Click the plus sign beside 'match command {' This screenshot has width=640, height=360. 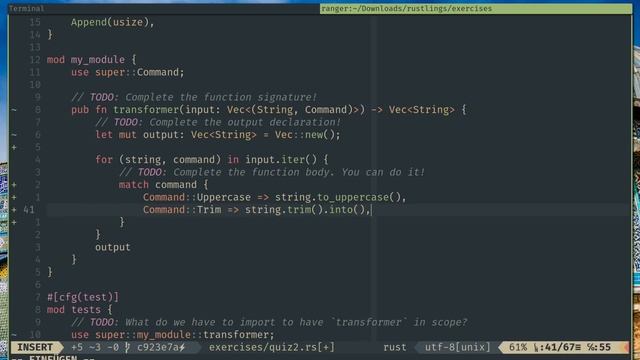click(14, 184)
